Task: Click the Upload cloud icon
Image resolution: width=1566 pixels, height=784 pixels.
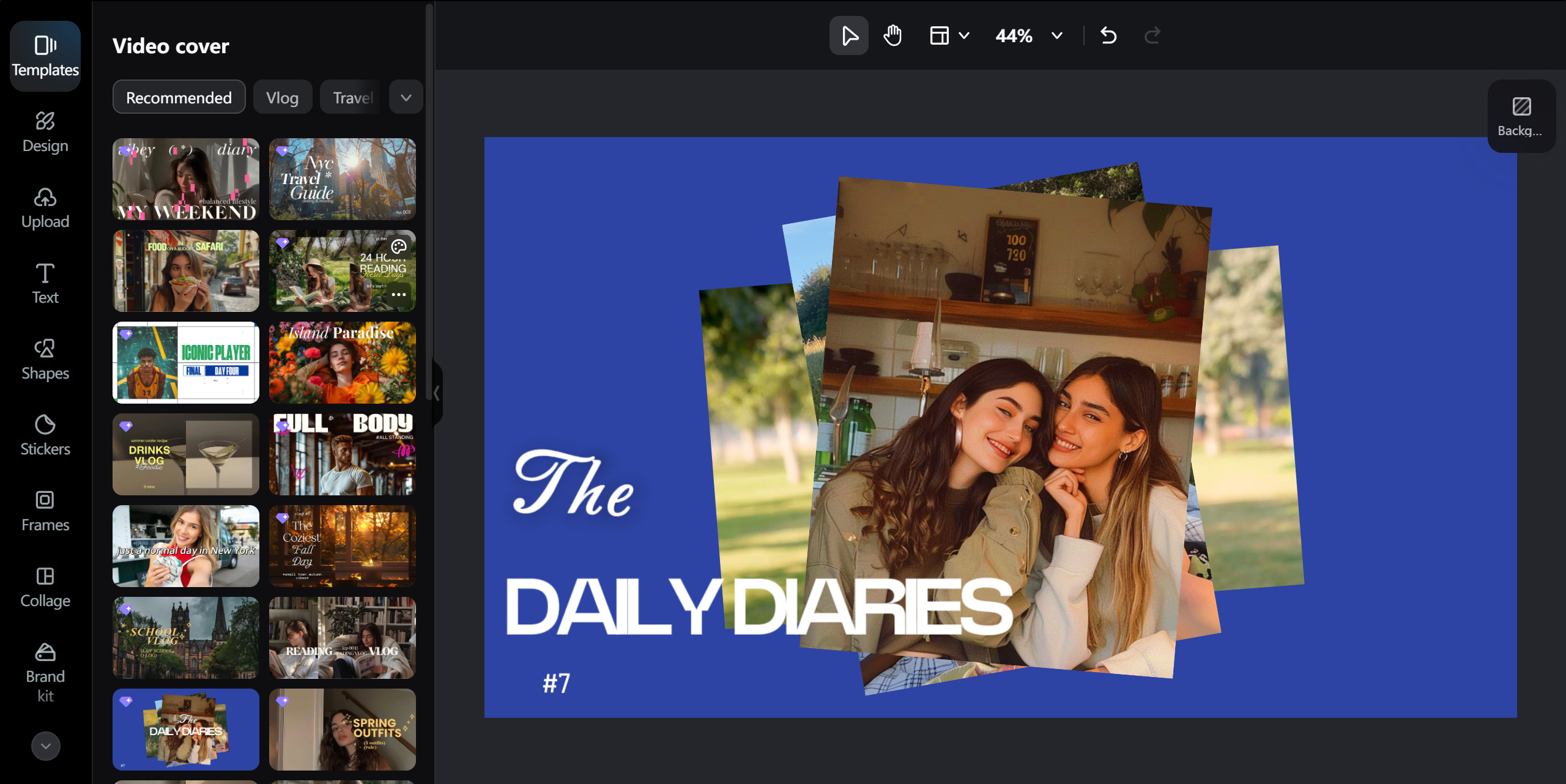Action: (45, 207)
